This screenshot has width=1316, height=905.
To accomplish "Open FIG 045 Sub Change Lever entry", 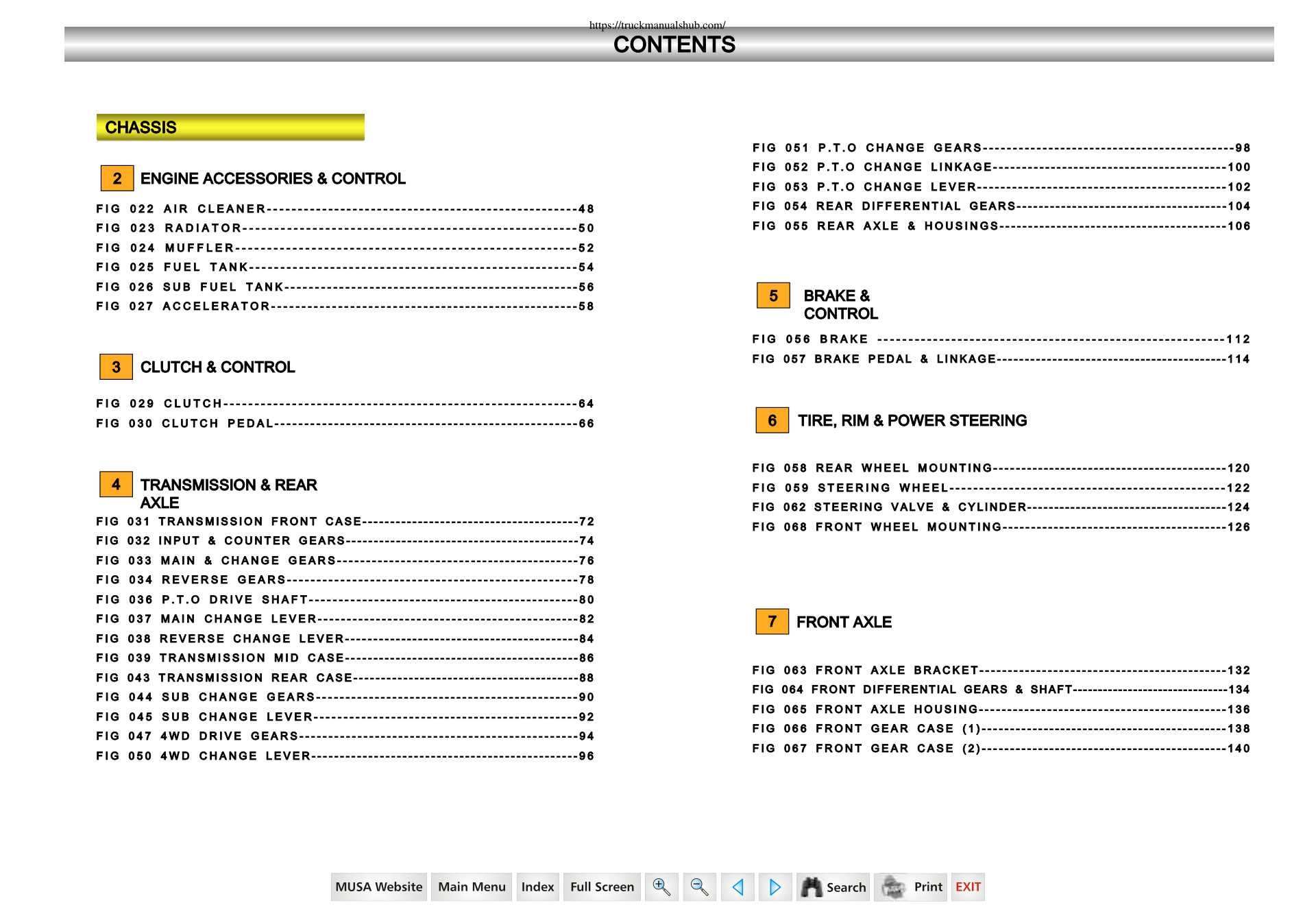I will [345, 717].
